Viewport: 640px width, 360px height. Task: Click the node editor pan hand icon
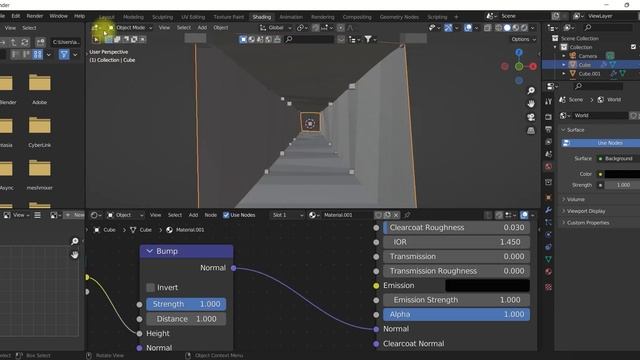[x=75, y=255]
